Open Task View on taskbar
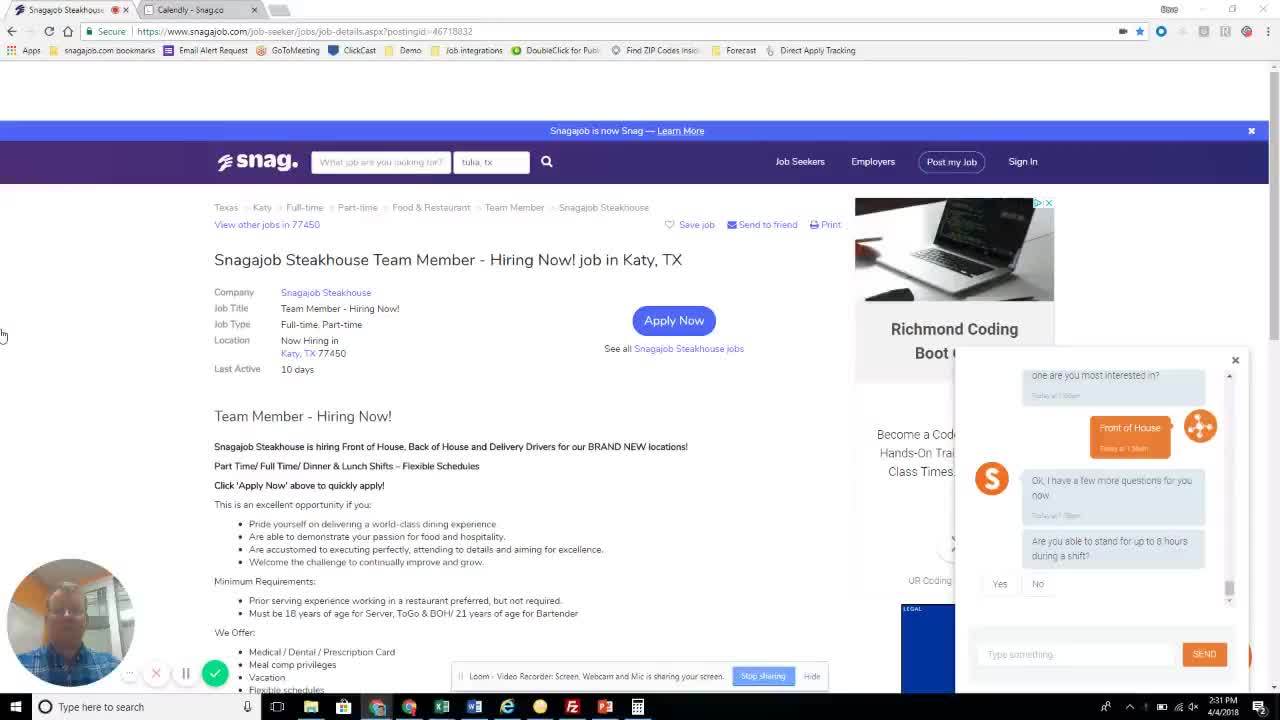The width and height of the screenshot is (1280, 720). pos(278,707)
